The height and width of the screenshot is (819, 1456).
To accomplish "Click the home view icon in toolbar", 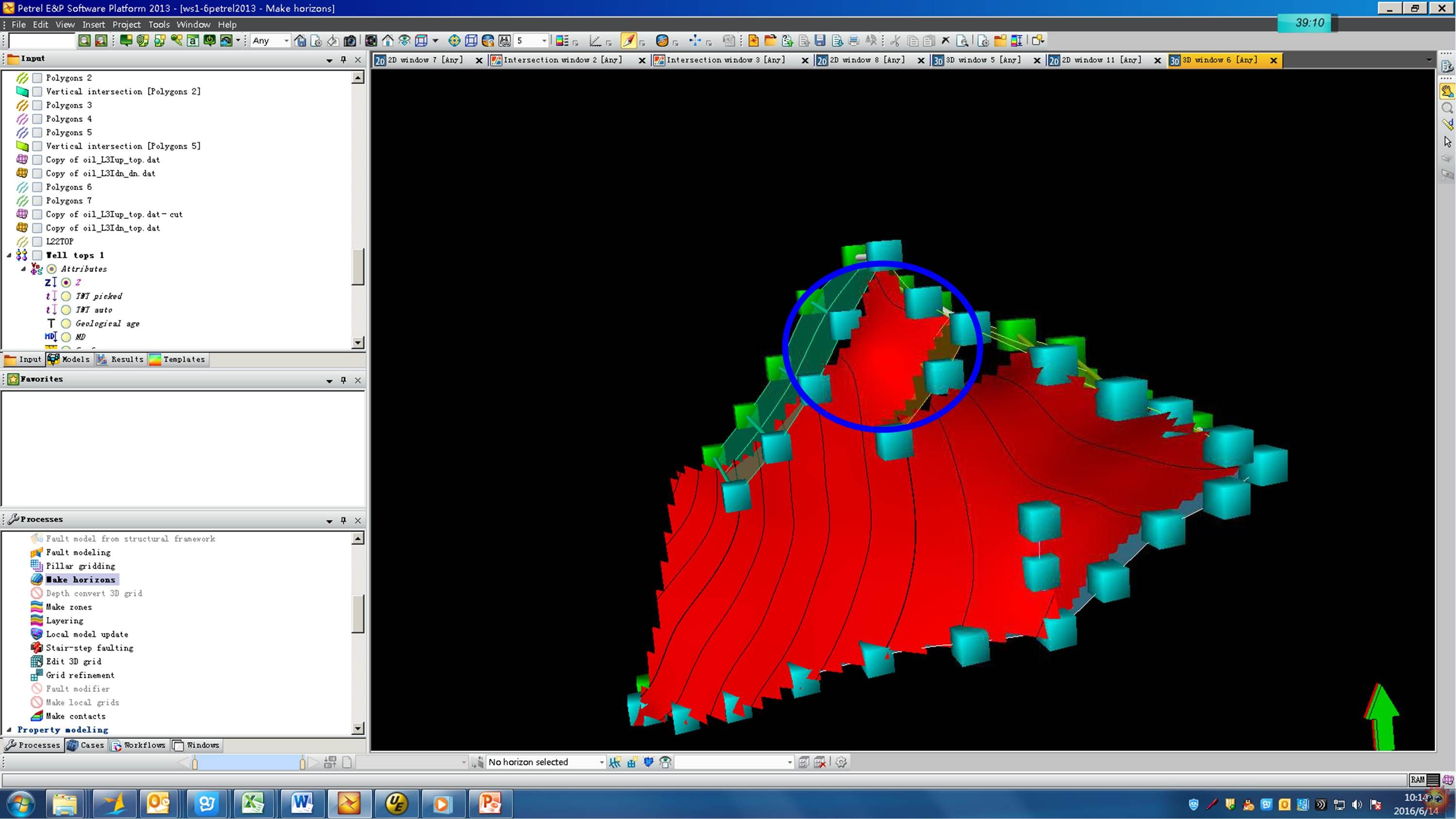I will click(x=388, y=41).
